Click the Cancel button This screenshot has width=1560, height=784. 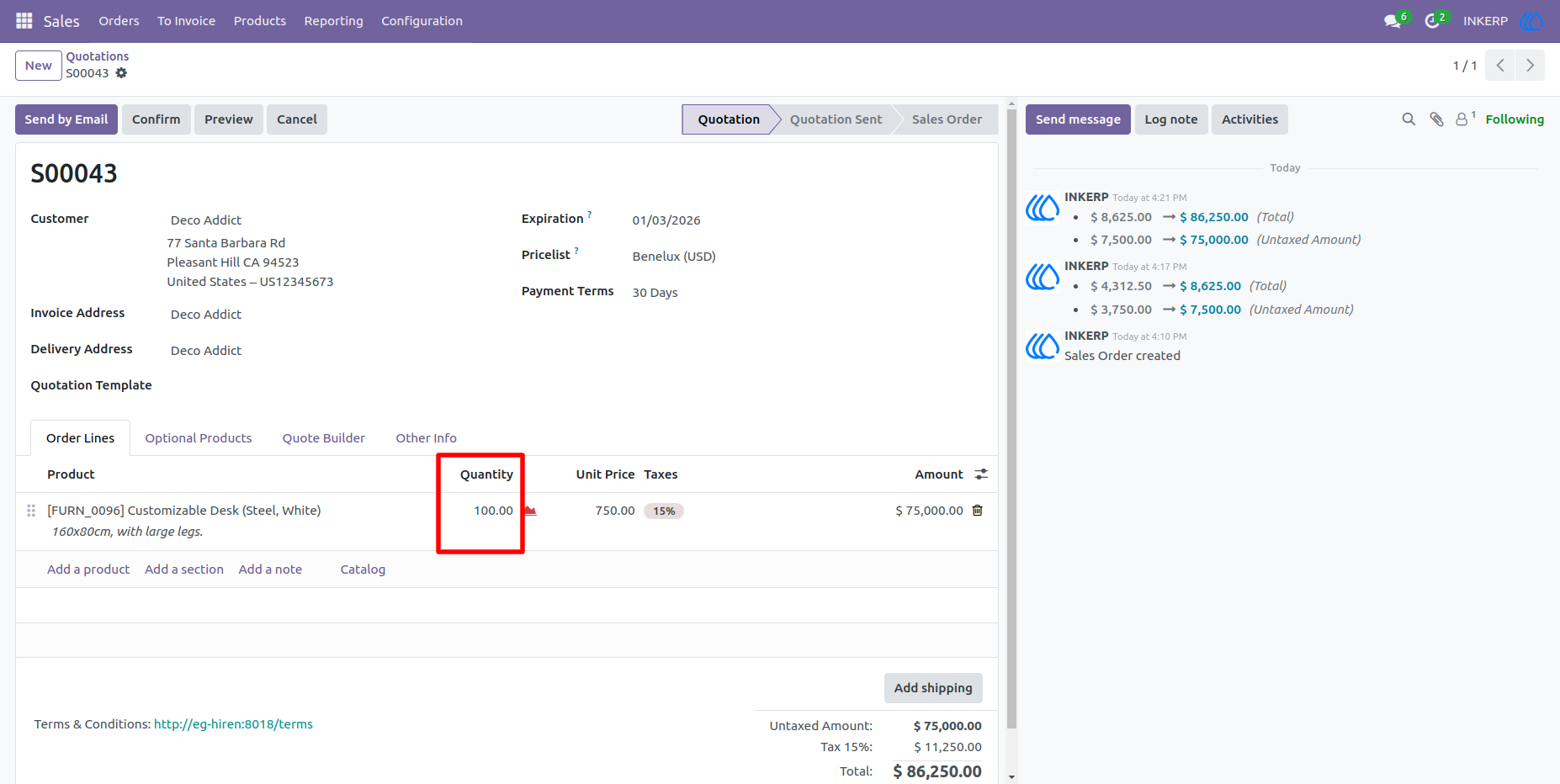click(297, 119)
